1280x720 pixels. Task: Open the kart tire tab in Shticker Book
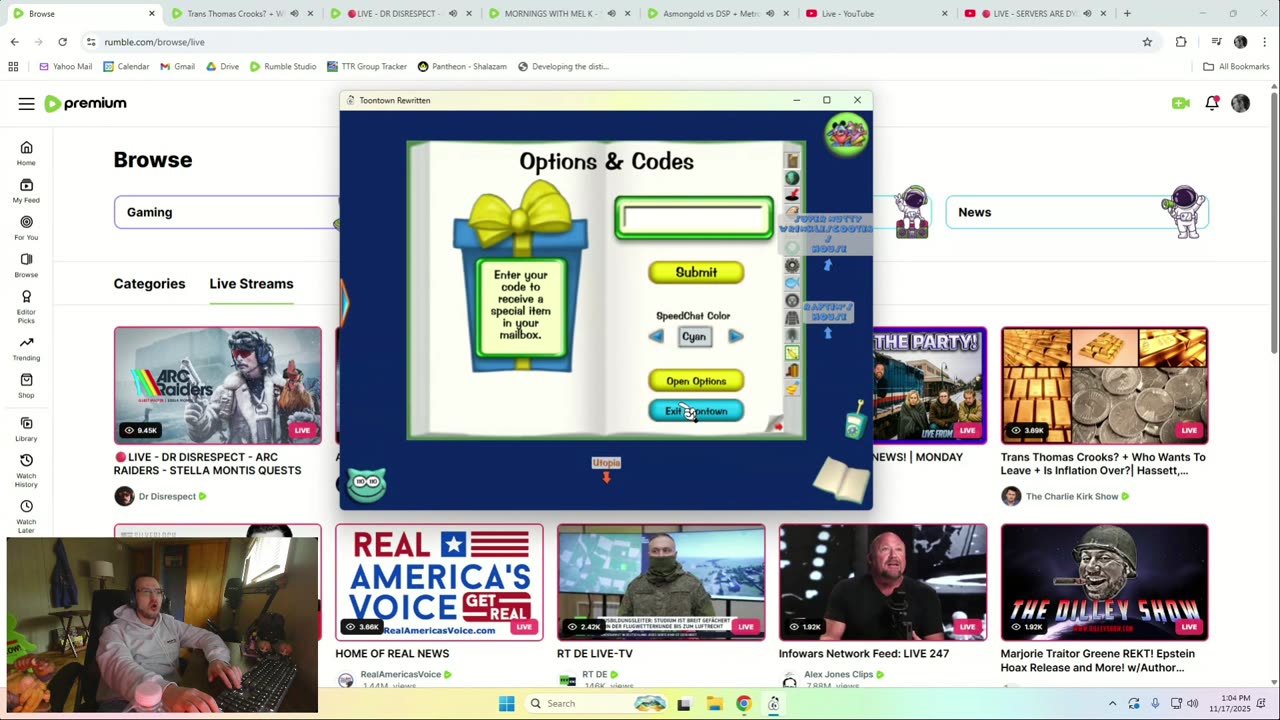(x=792, y=300)
